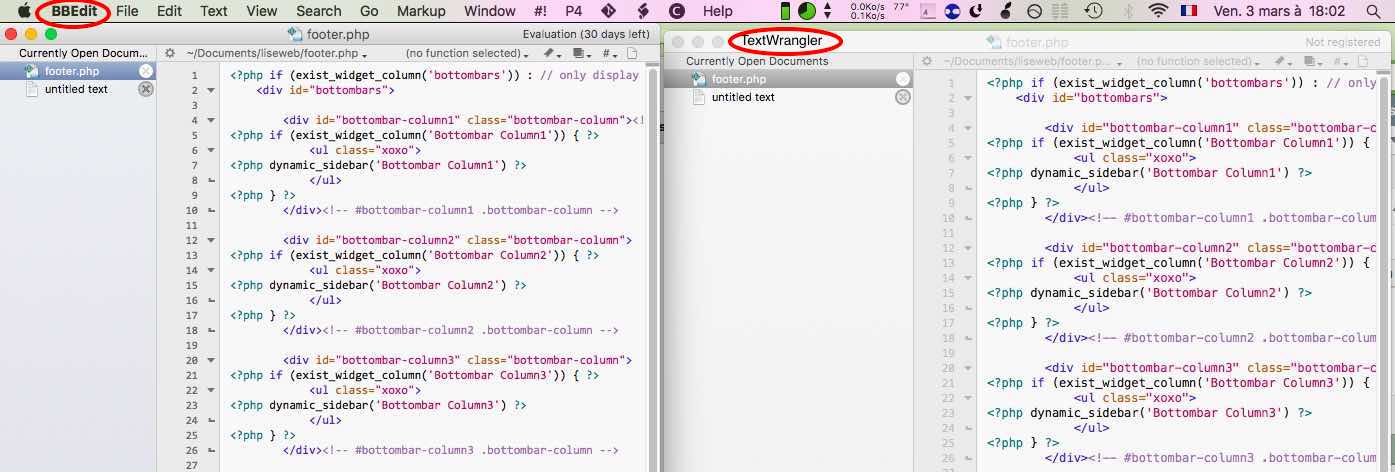Image resolution: width=1395 pixels, height=472 pixels.
Task: Open the Markup menu
Action: 421,11
